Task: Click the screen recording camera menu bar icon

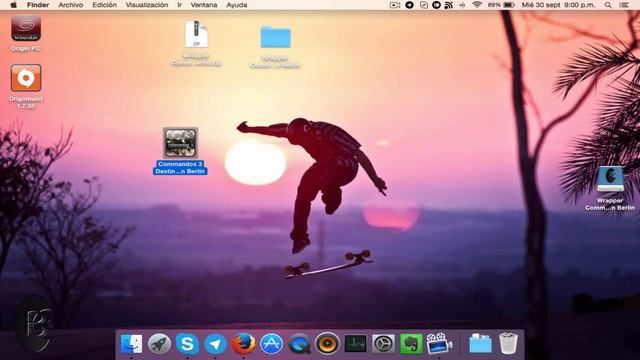Action: pos(395,5)
